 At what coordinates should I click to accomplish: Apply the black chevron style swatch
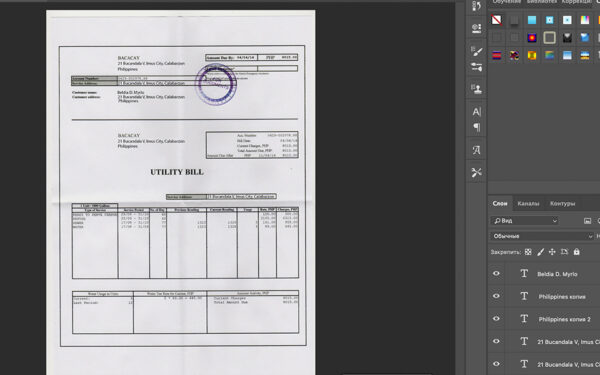tap(567, 38)
